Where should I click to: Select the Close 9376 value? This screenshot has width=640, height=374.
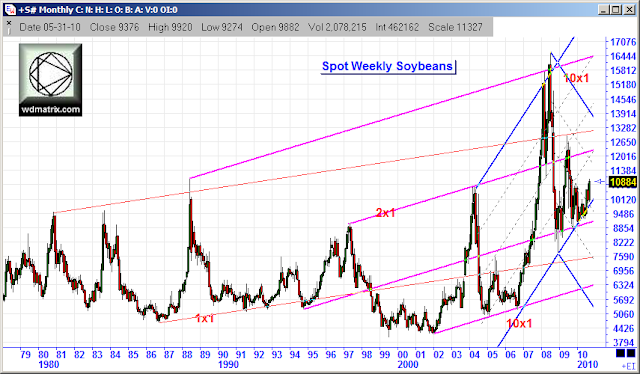(x=114, y=27)
